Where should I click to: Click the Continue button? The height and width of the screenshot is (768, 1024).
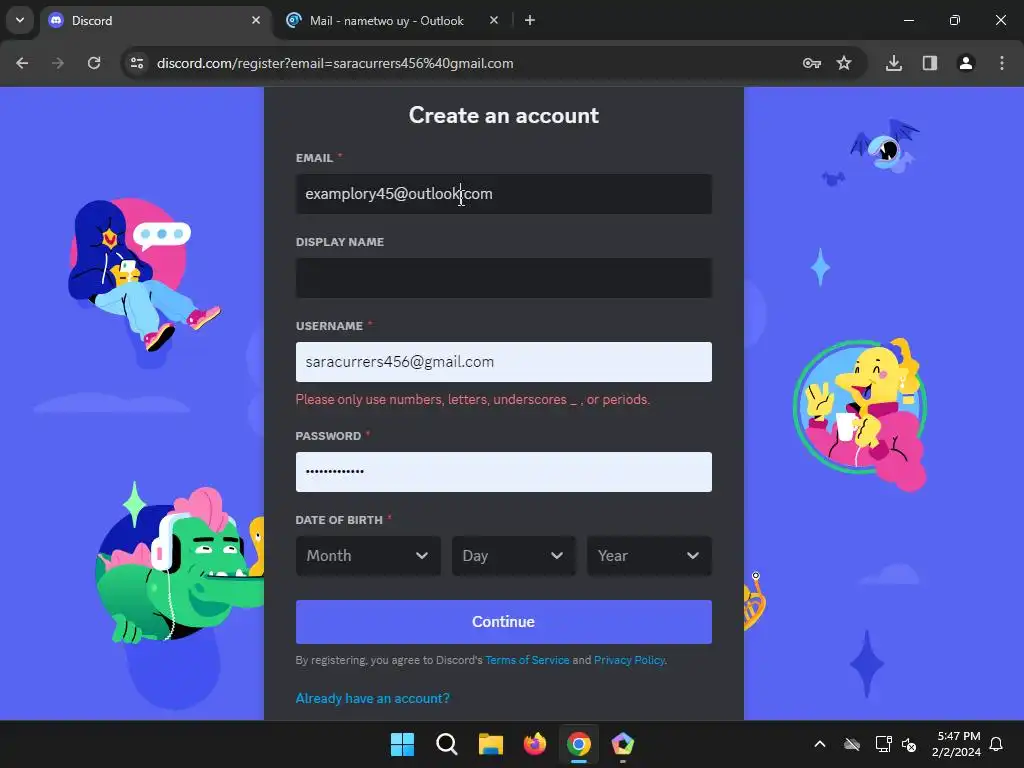504,622
